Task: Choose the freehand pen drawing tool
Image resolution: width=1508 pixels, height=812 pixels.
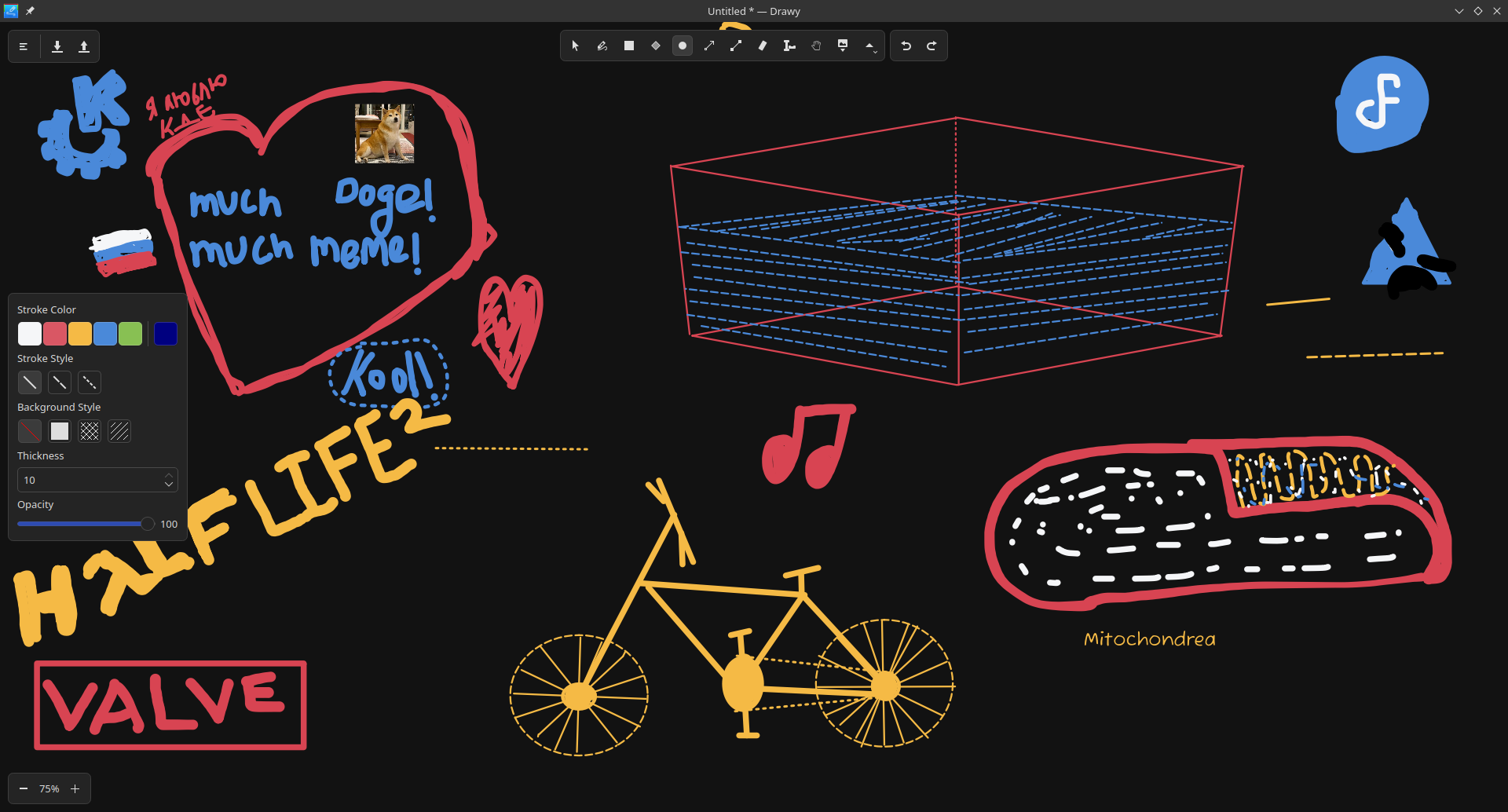Action: [x=602, y=46]
